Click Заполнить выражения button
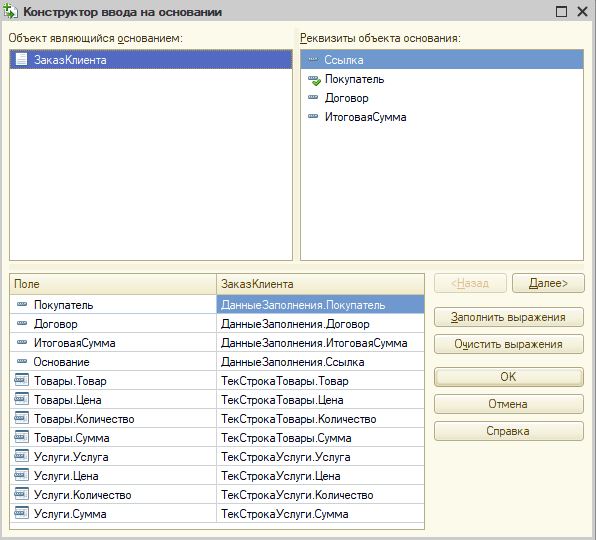The image size is (596, 540). (x=509, y=317)
